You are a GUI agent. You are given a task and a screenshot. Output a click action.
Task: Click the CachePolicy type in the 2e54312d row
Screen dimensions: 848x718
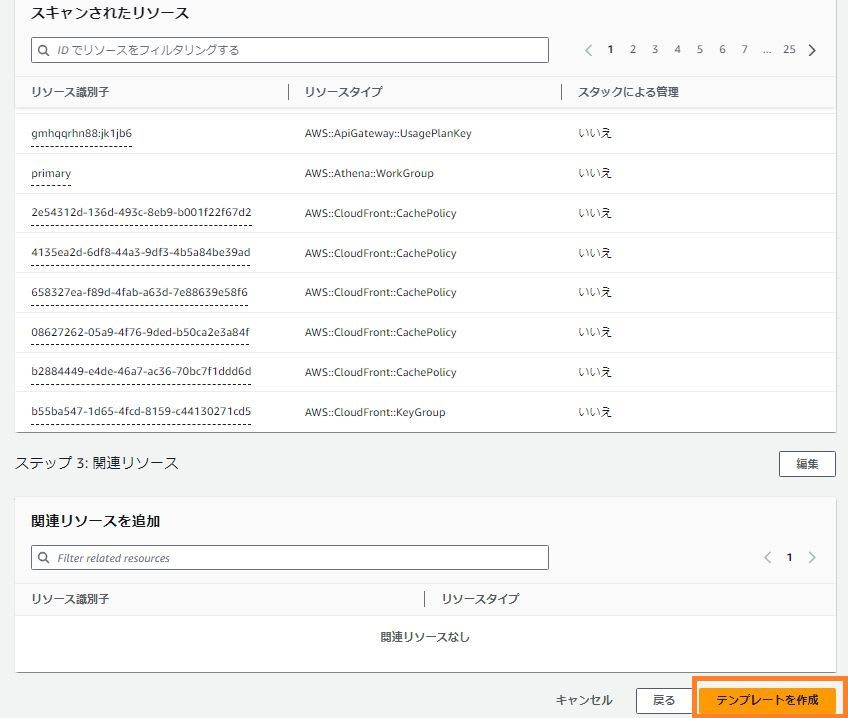tap(380, 214)
